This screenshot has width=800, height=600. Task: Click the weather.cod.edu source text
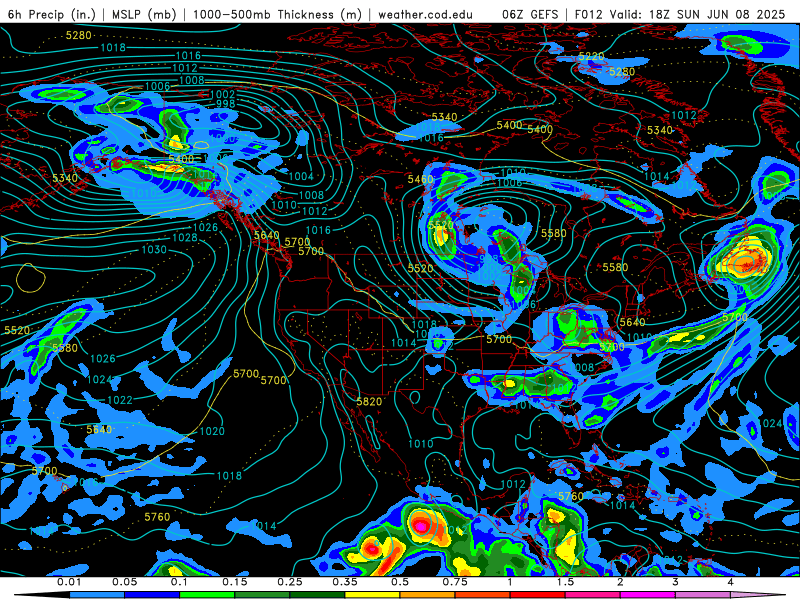[x=425, y=14]
